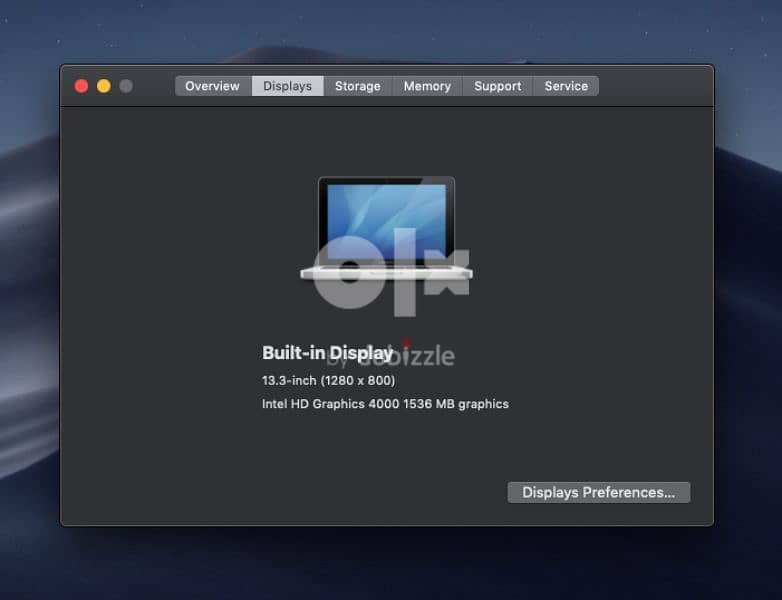This screenshot has width=782, height=600.
Task: Click the Built-in Display heading
Action: pos(328,353)
